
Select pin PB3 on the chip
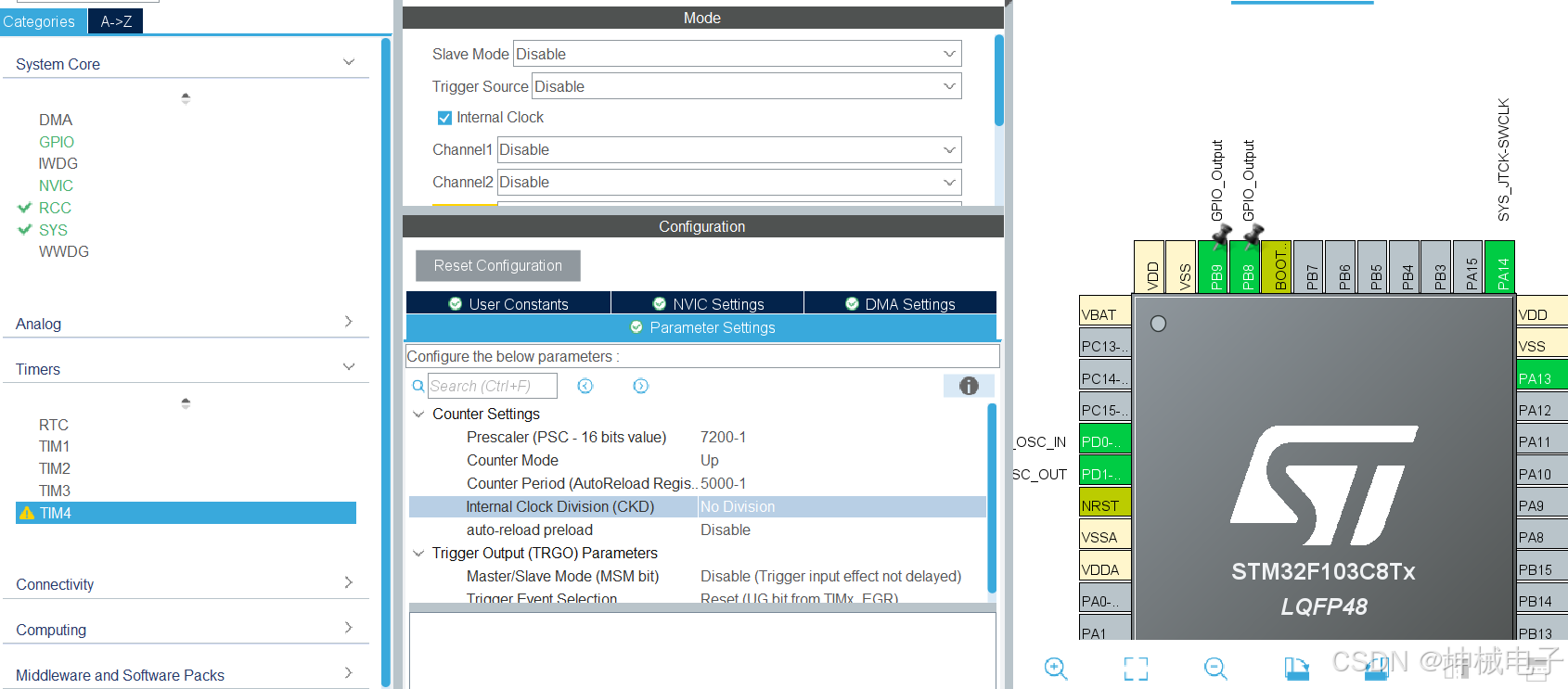pos(1435,266)
